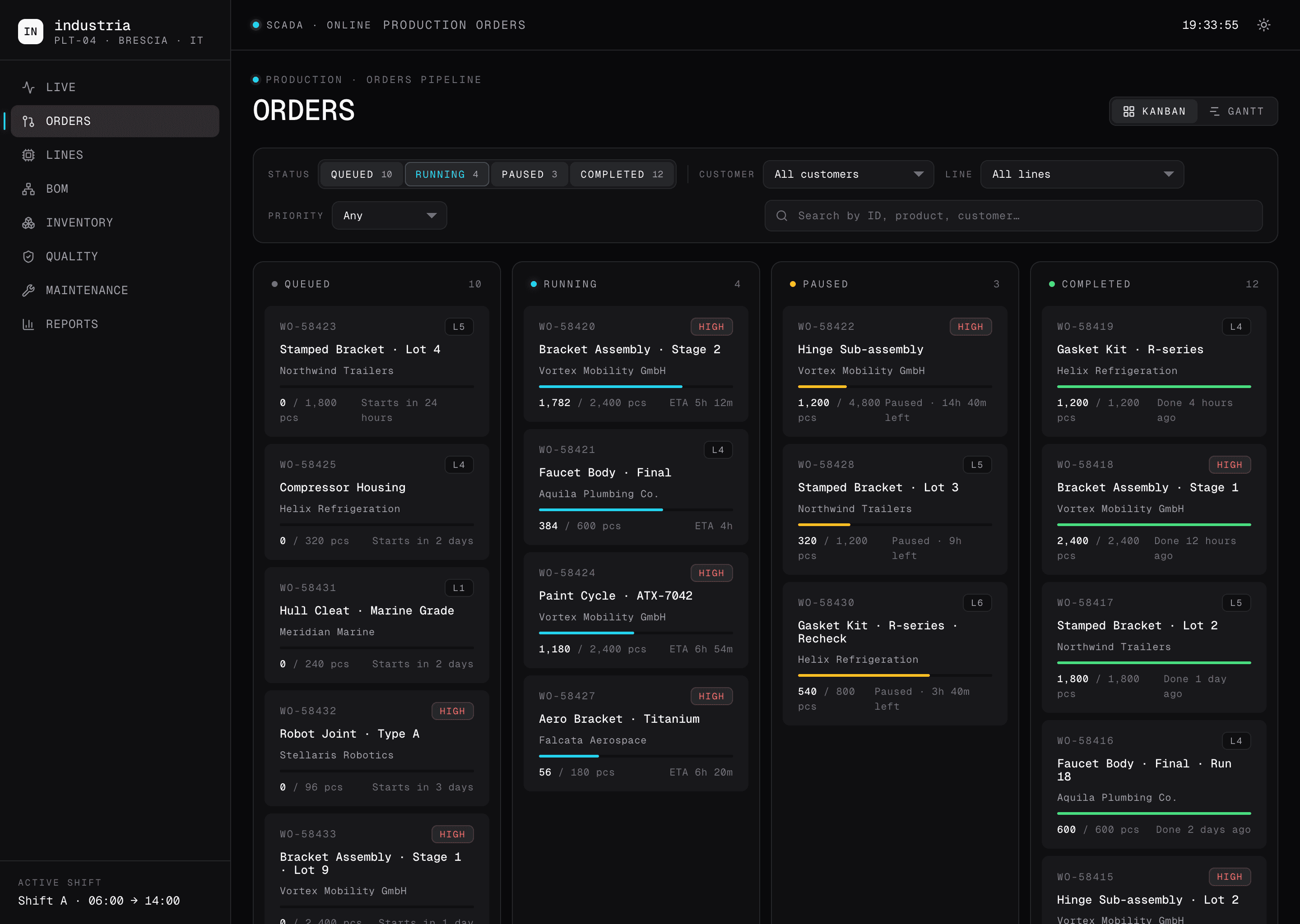Click the Inventory boxes icon
Image resolution: width=1300 pixels, height=924 pixels.
(x=28, y=222)
